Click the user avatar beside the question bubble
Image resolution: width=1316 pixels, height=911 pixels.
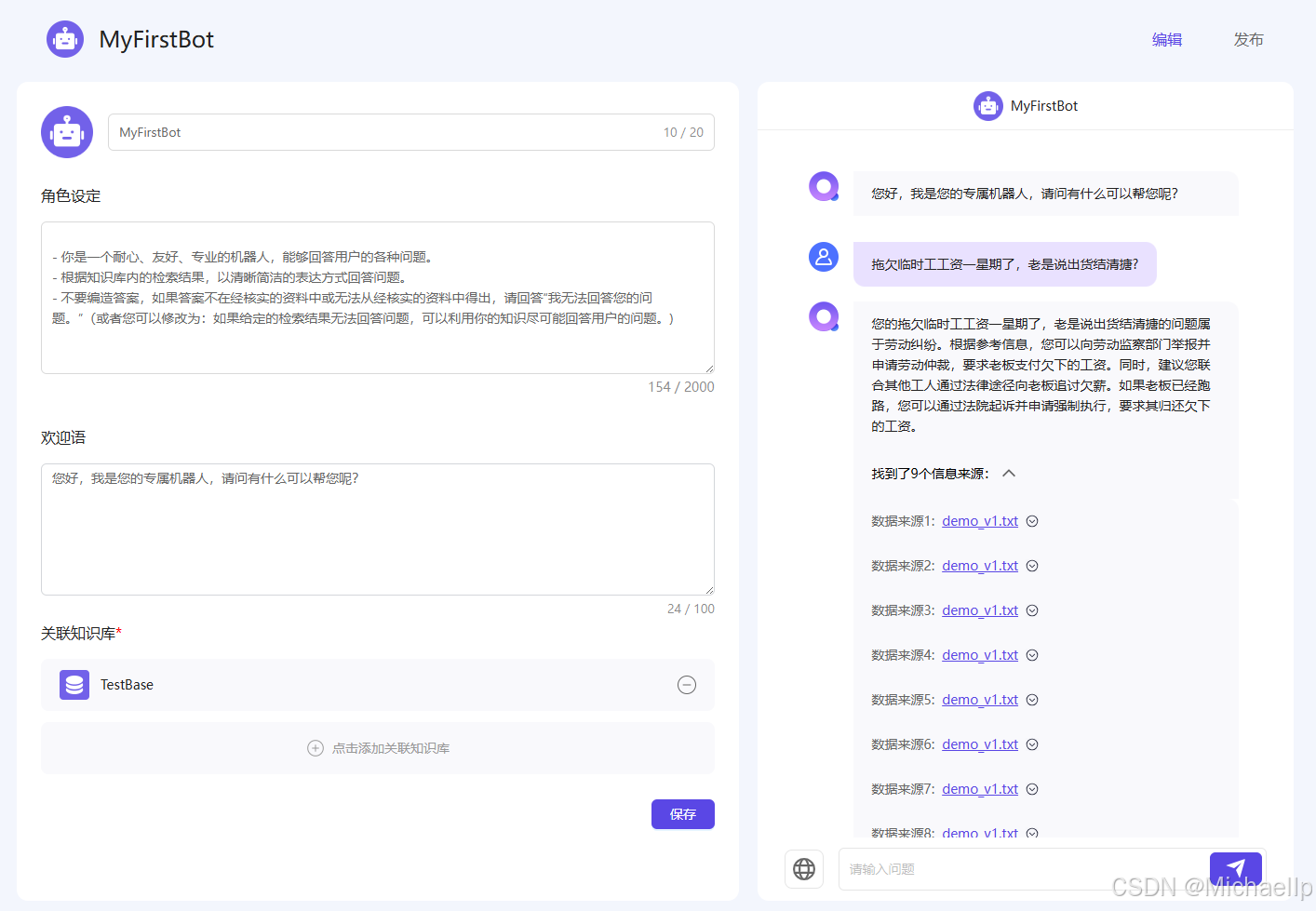coord(824,257)
